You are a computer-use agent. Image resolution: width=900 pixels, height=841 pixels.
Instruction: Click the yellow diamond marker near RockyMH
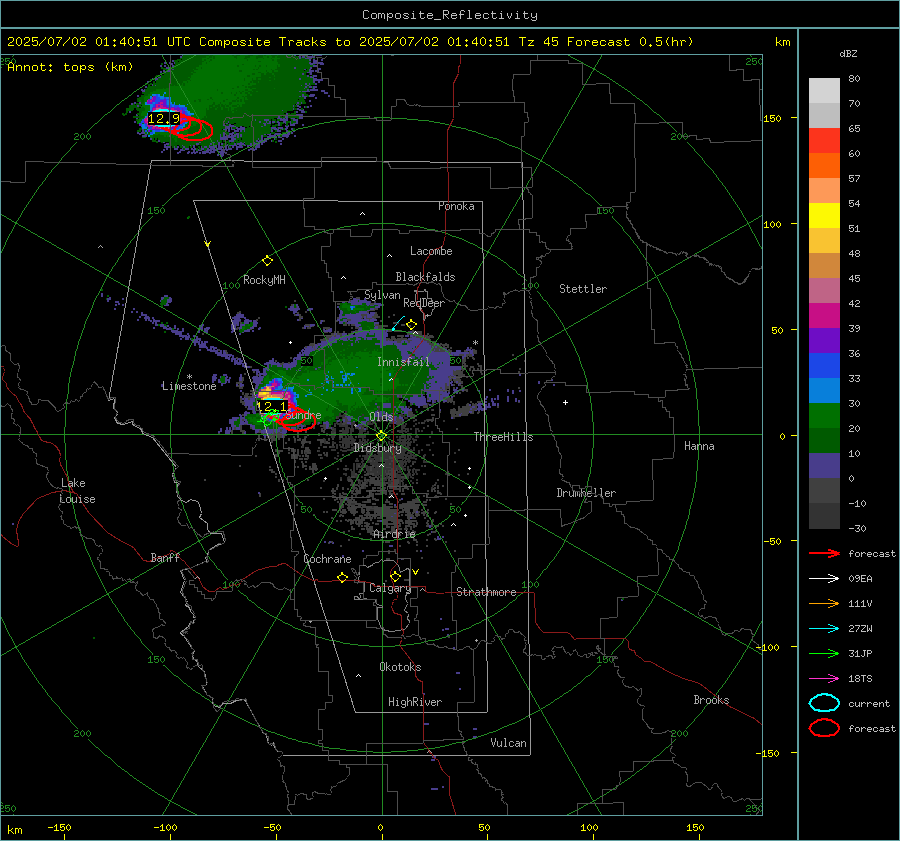(267, 261)
